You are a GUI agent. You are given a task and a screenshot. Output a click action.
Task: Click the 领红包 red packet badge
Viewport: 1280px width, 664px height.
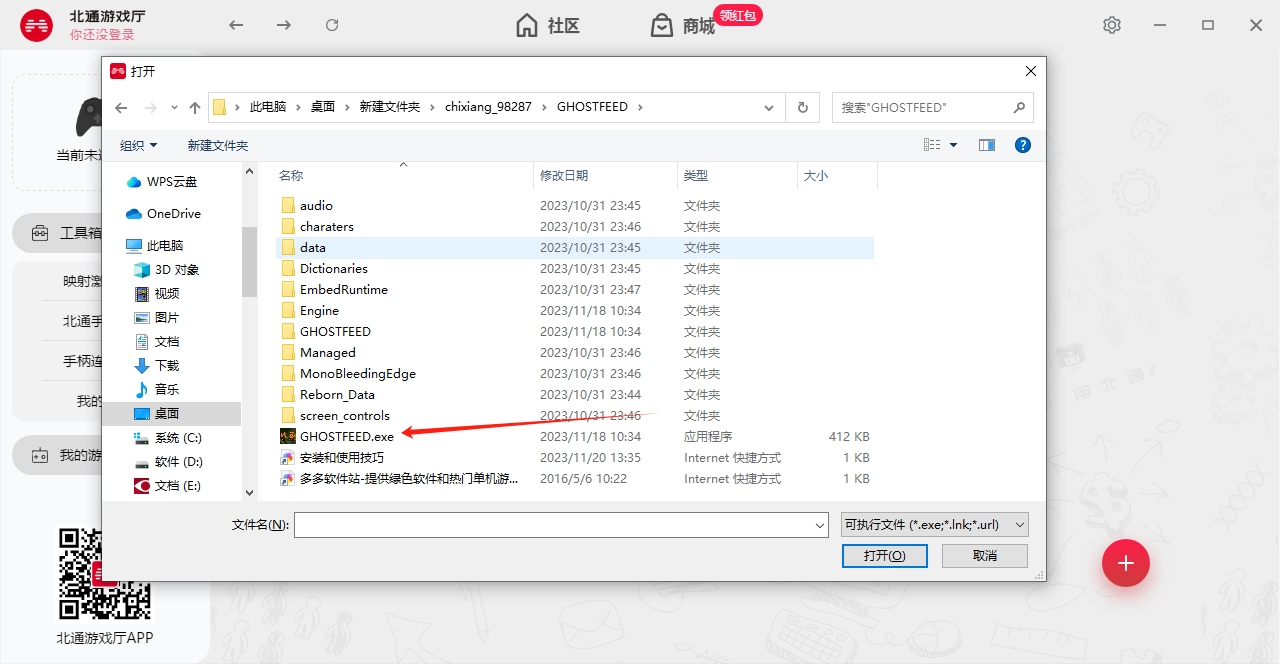pyautogui.click(x=737, y=16)
